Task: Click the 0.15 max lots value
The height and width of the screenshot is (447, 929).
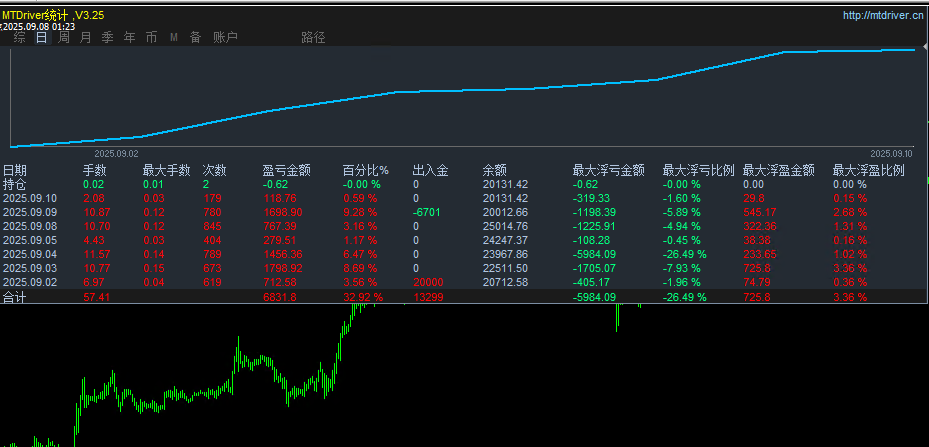Action: point(154,268)
